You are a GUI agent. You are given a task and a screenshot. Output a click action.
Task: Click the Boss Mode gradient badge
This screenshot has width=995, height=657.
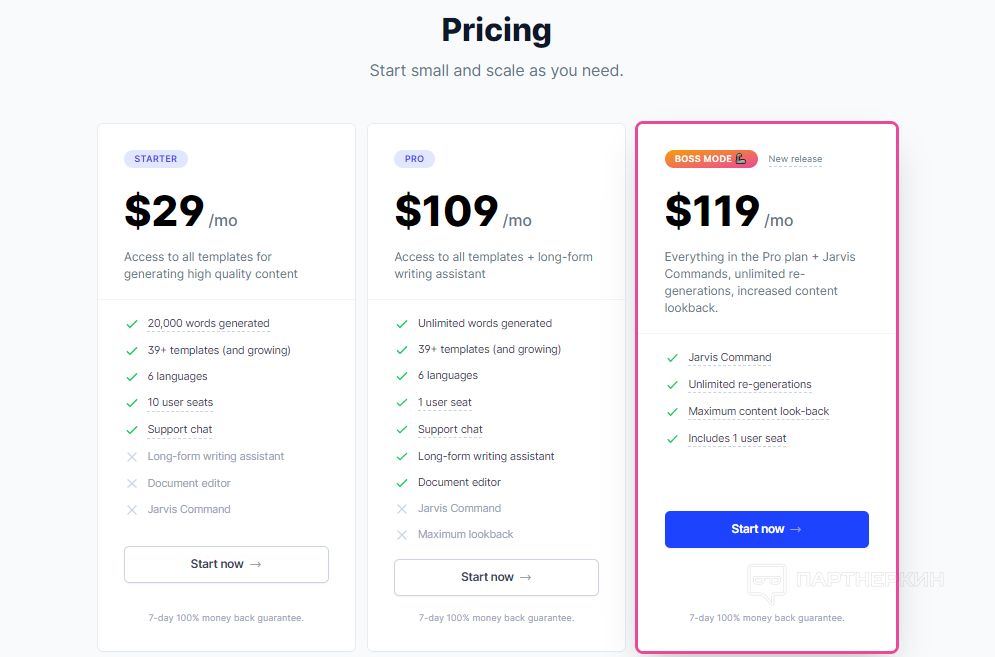click(x=710, y=159)
